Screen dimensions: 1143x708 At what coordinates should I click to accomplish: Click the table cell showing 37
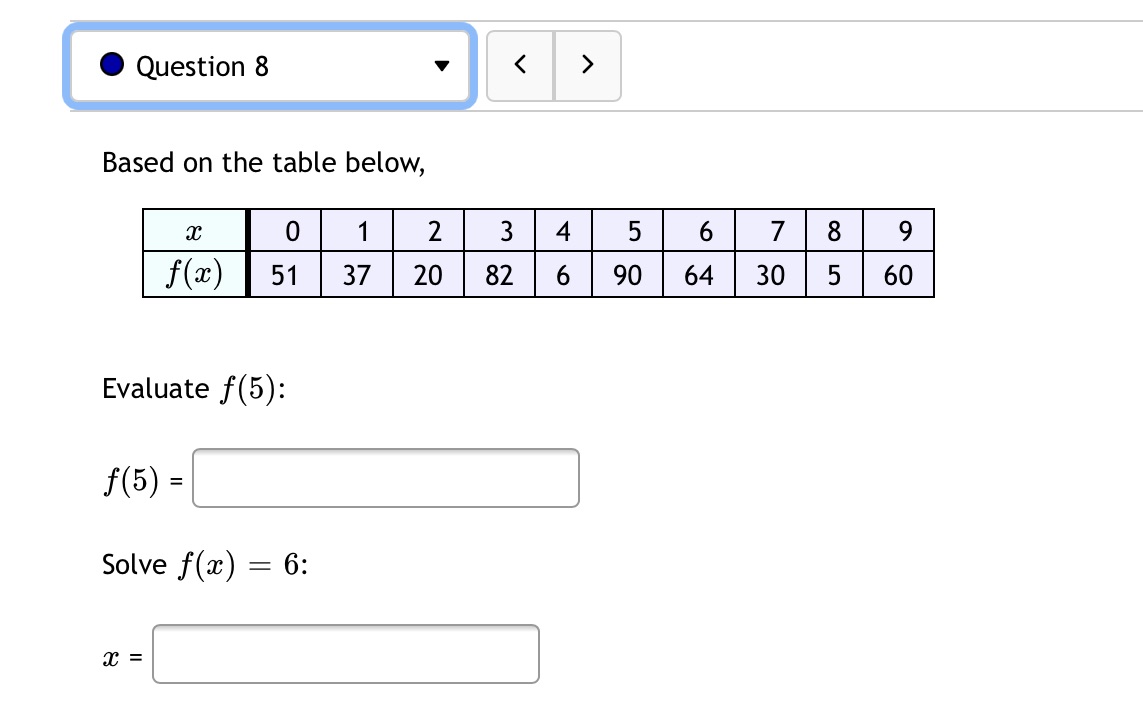click(357, 275)
